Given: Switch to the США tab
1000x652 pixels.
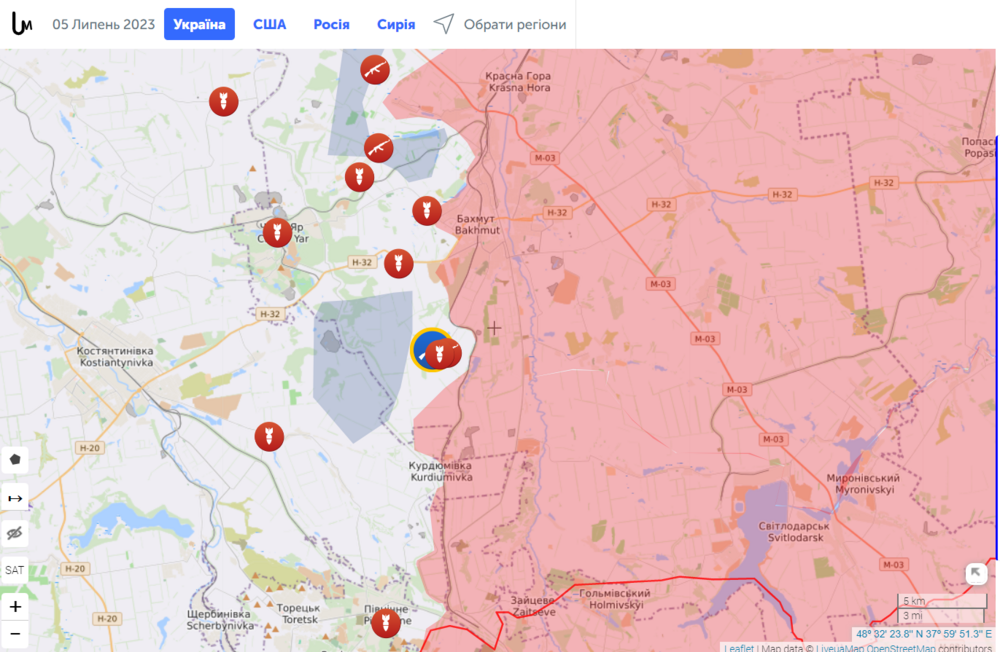Looking at the screenshot, I should coord(269,24).
